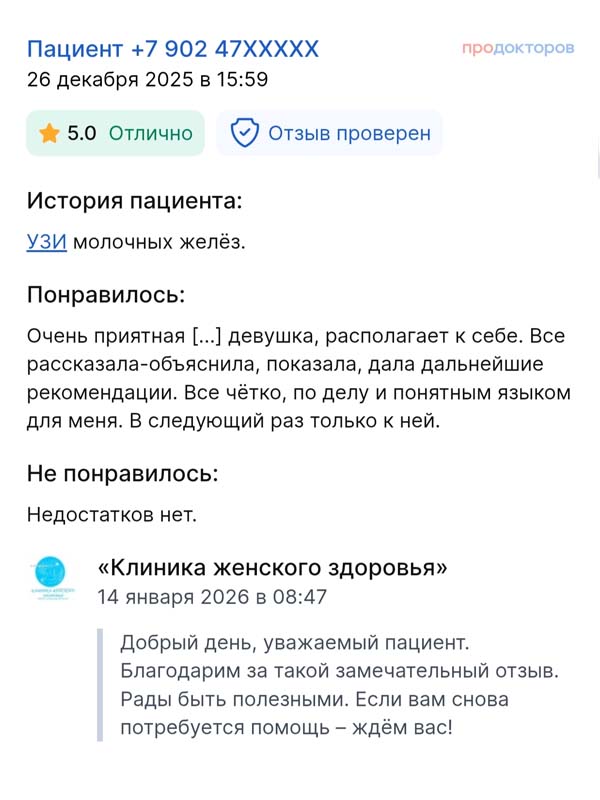Click the "История пациента:" heading
The width and height of the screenshot is (600, 800).
134,200
